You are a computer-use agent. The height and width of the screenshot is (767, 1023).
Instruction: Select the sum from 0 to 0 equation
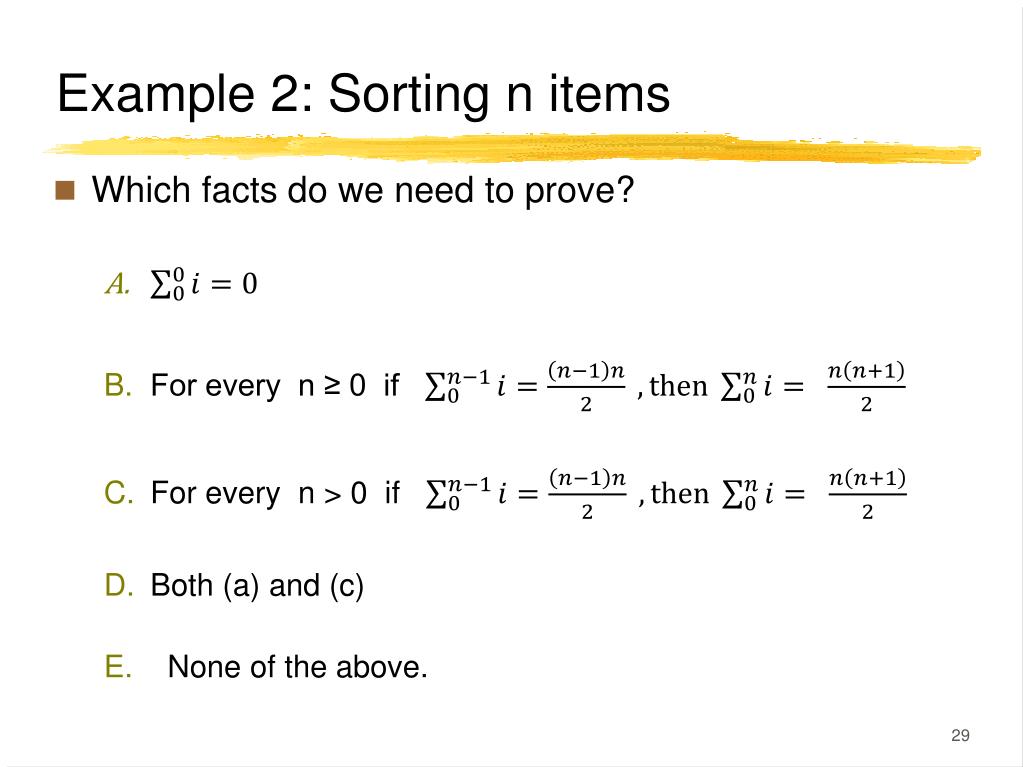[x=204, y=284]
